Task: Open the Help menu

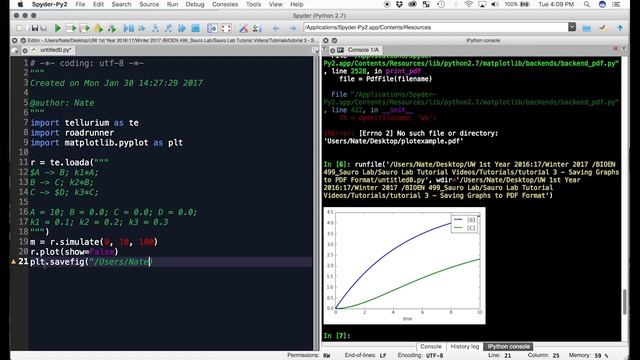Action: click(x=297, y=4)
